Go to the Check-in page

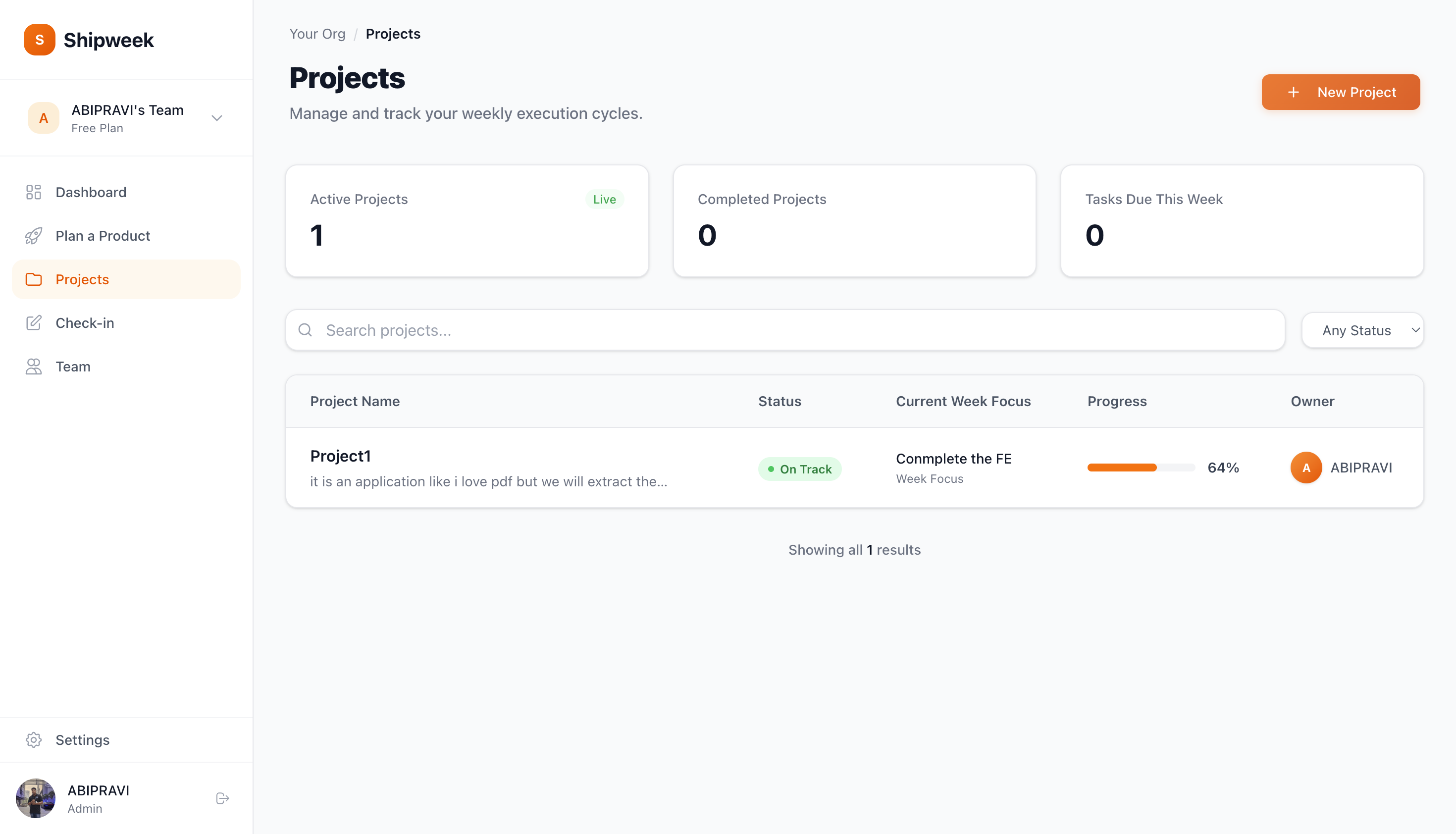tap(85, 322)
